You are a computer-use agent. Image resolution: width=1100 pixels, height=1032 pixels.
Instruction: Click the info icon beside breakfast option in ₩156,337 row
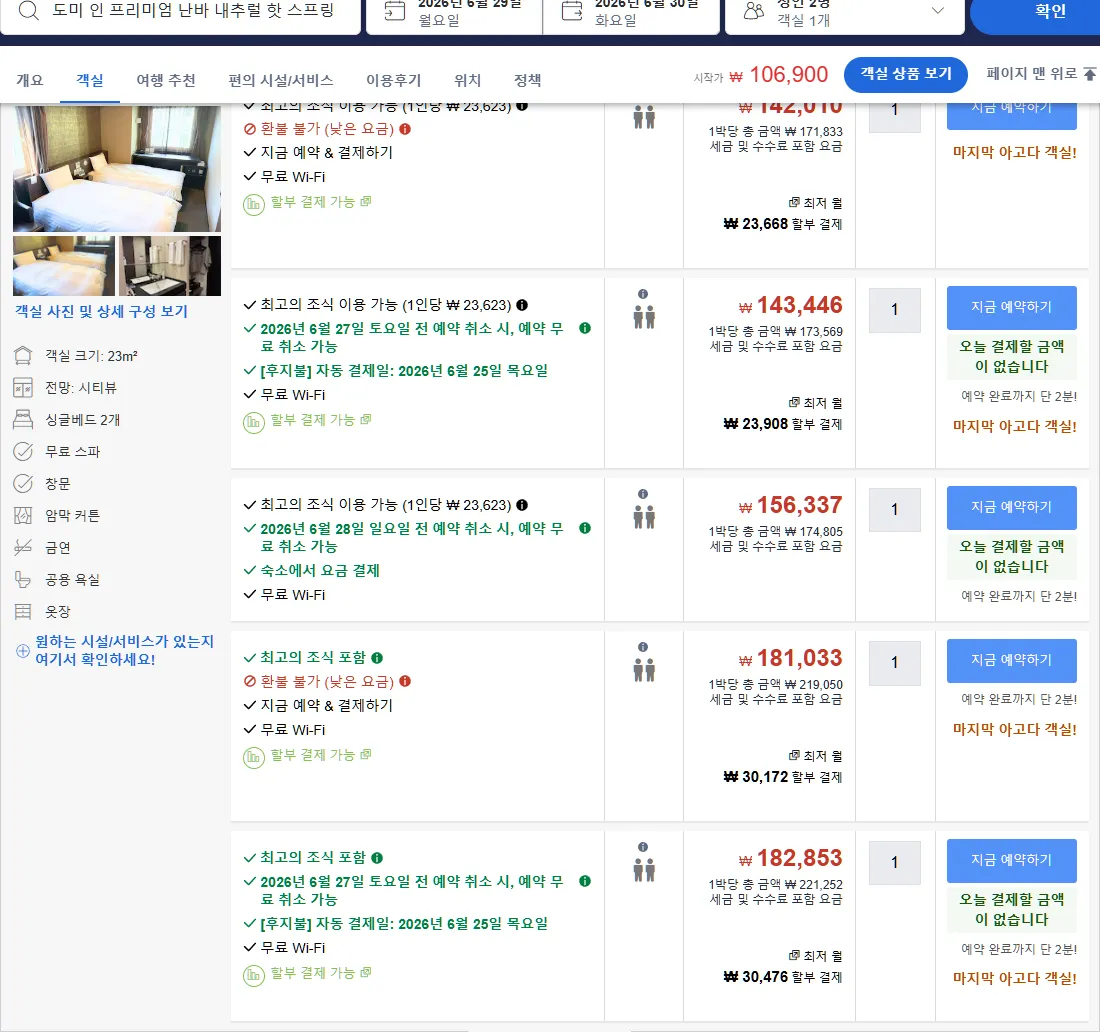coord(522,505)
